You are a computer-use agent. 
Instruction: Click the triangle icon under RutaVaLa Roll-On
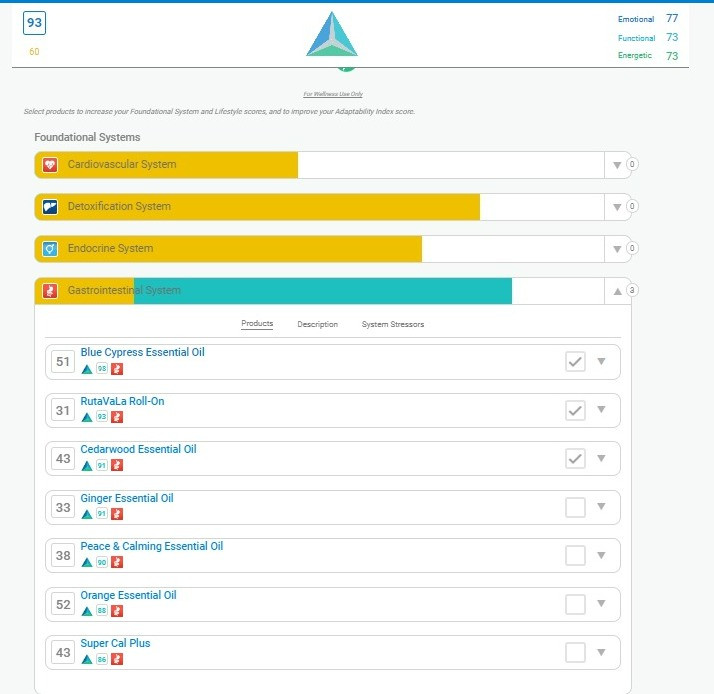[87, 417]
